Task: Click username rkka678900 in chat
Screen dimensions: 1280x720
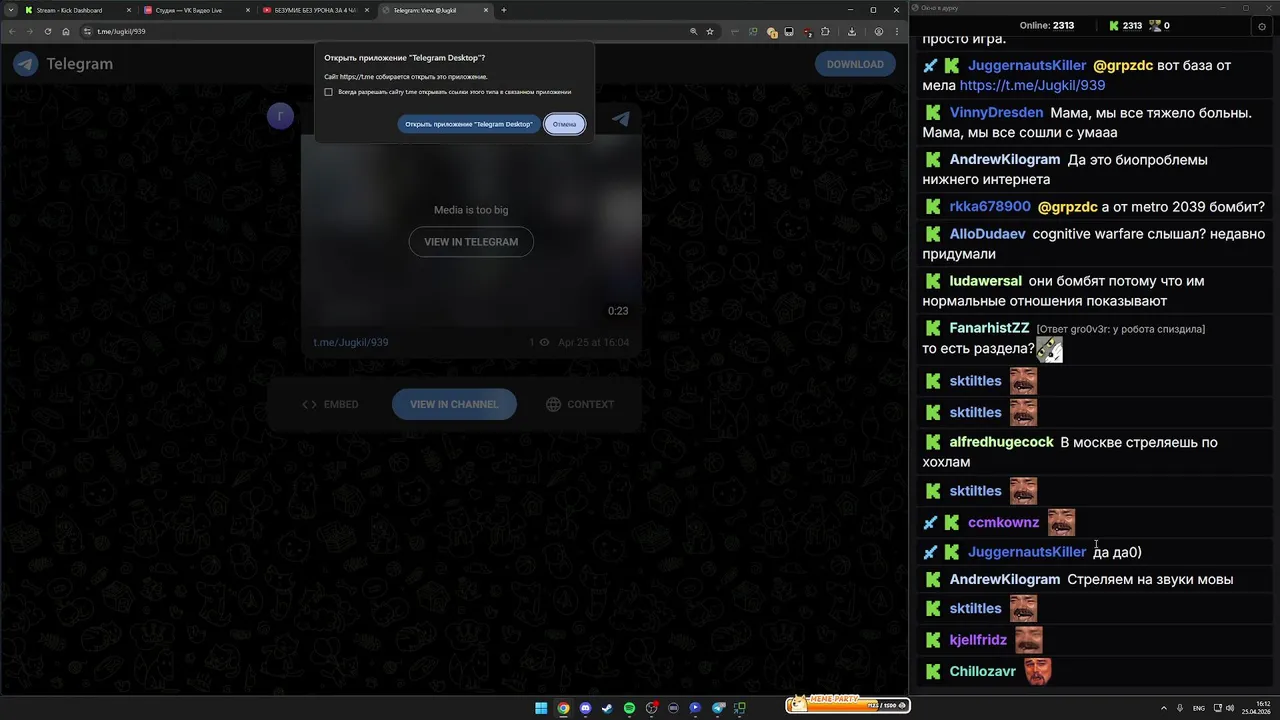Action: pyautogui.click(x=990, y=207)
